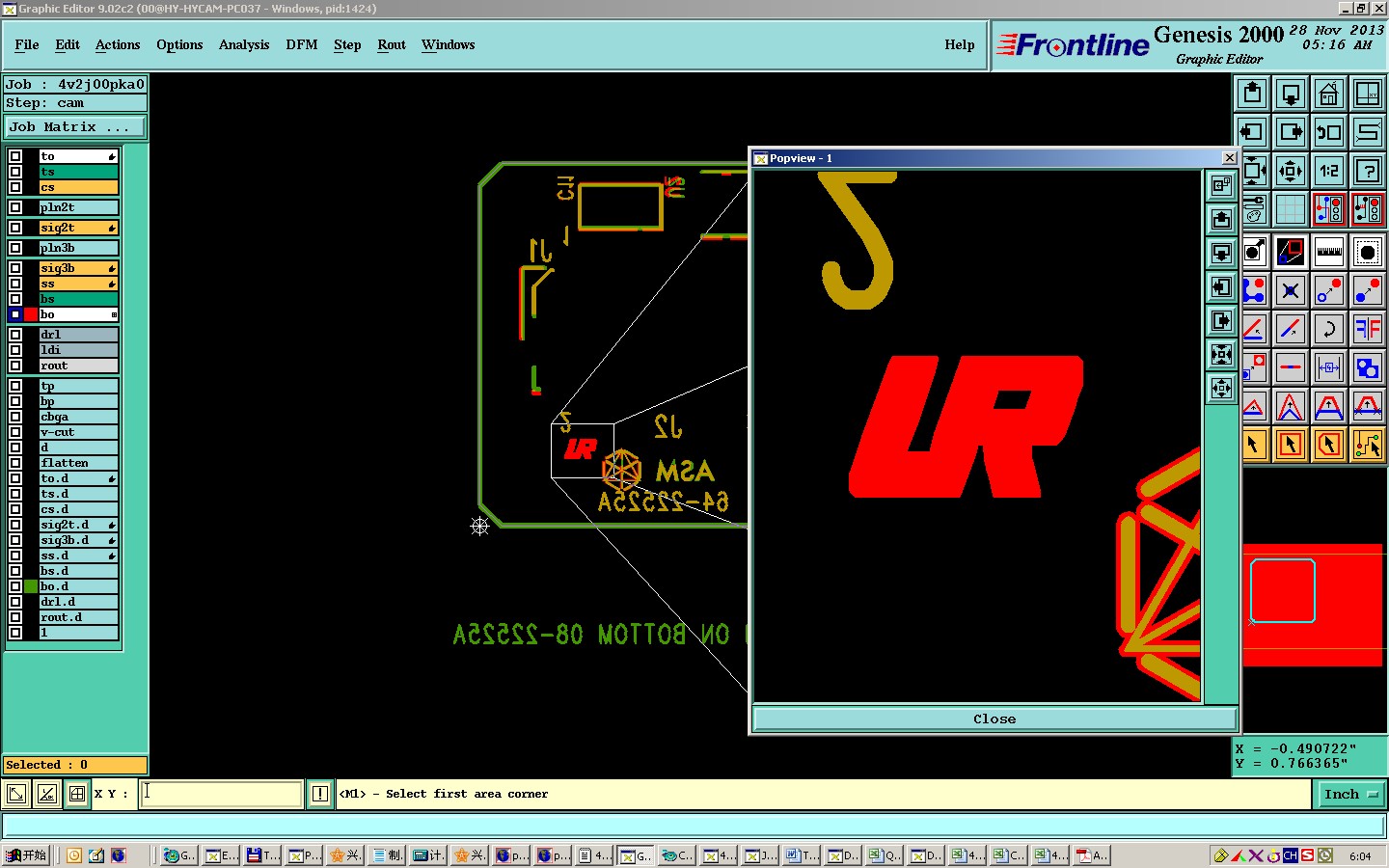
Task: Select the polygon-area arrow select tool
Action: point(1329,445)
